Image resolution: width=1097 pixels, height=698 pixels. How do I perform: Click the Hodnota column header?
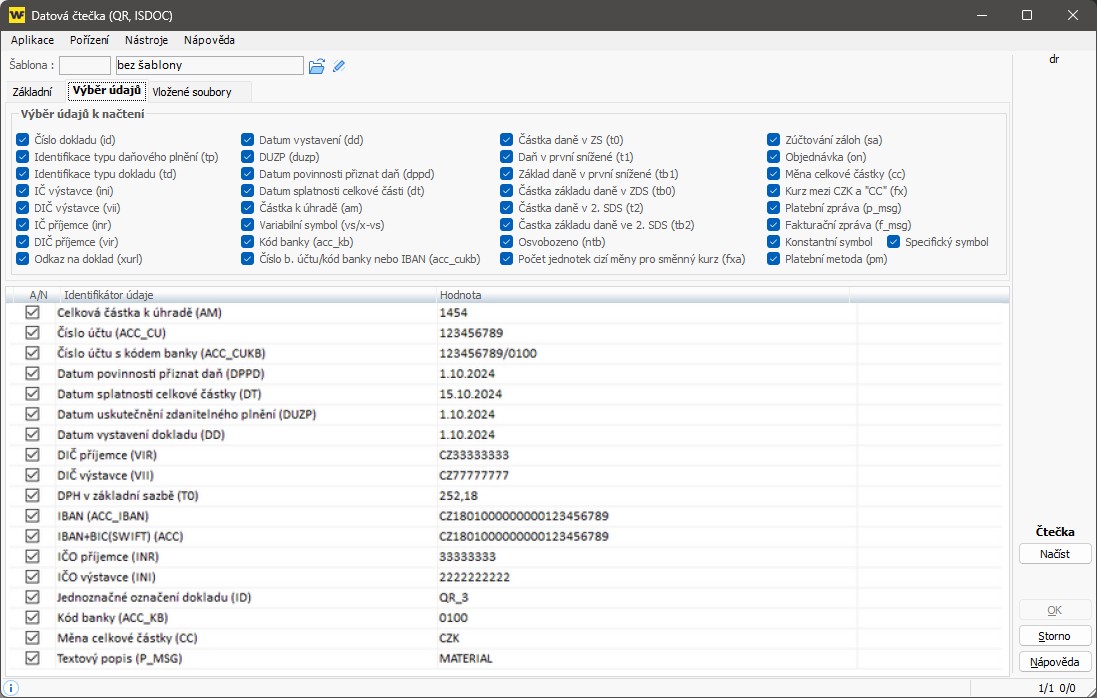point(642,295)
